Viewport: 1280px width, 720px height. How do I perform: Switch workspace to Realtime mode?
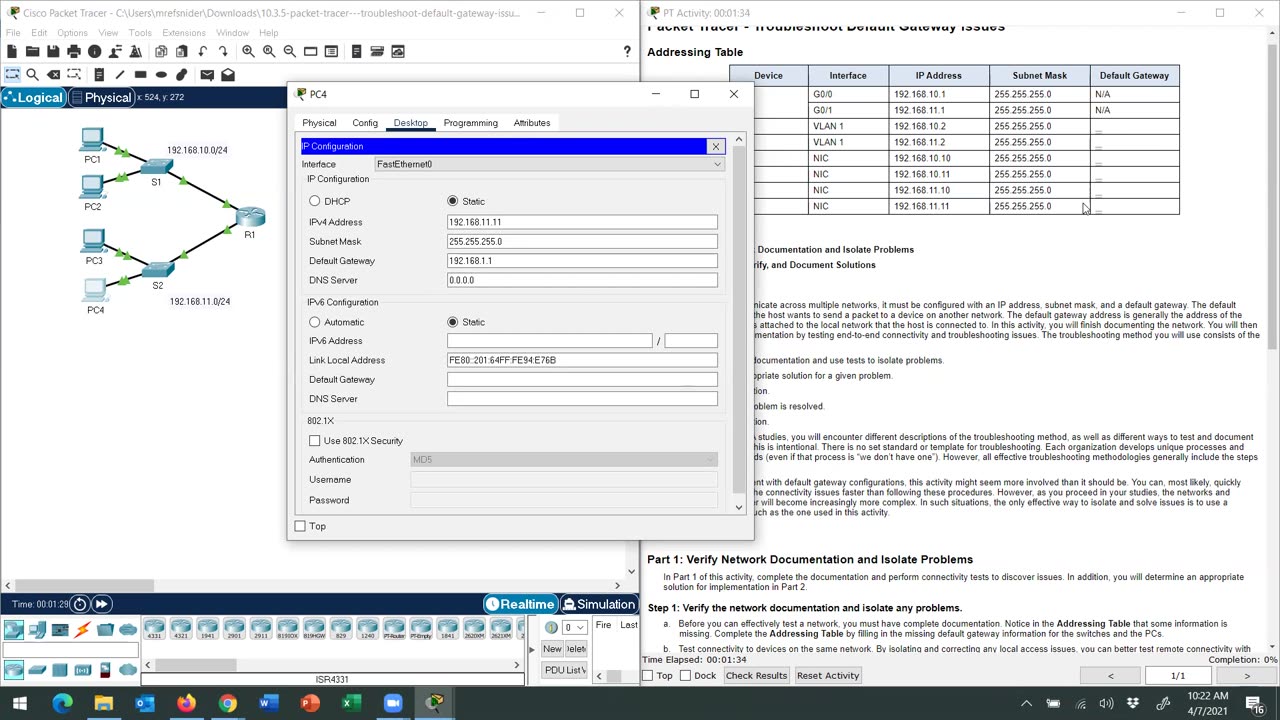pyautogui.click(x=520, y=604)
